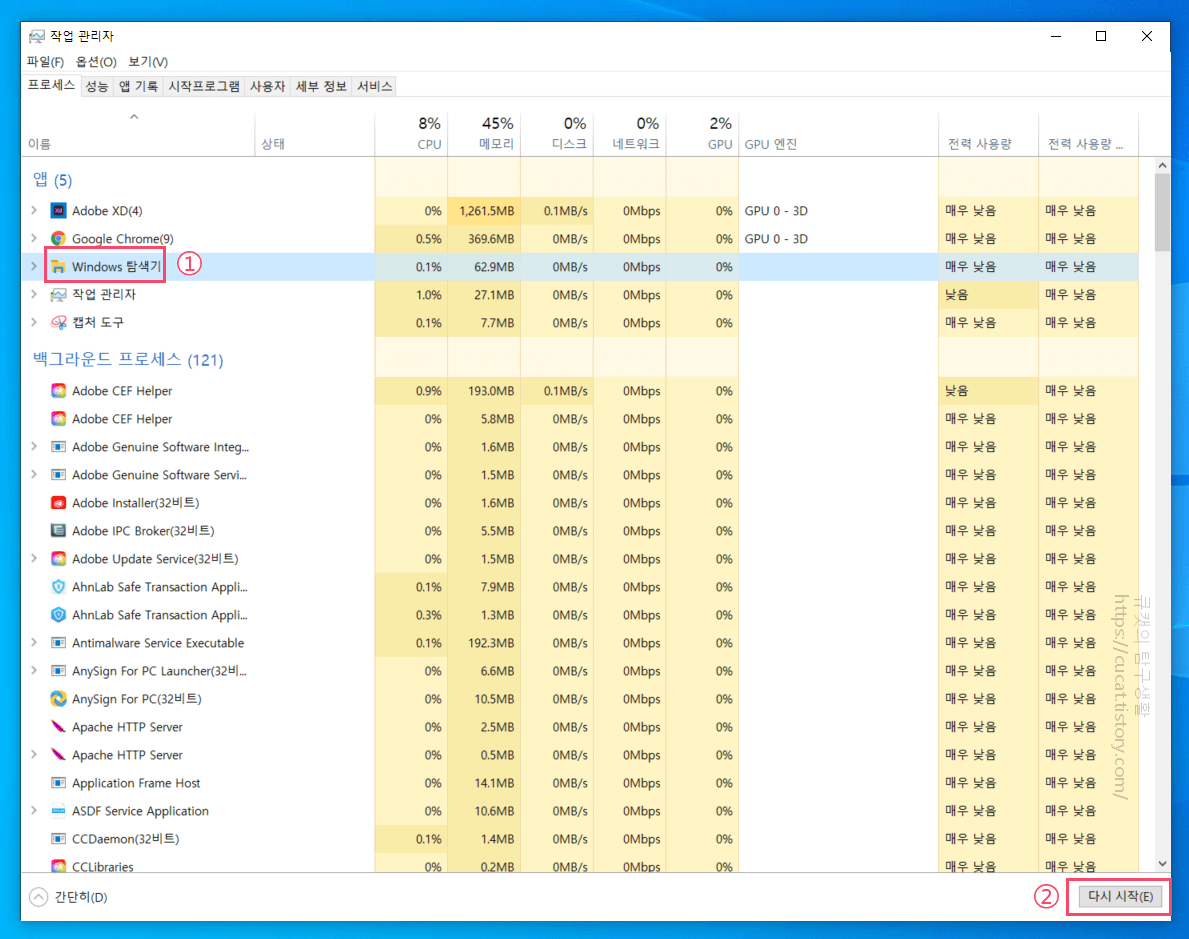This screenshot has height=939, width=1189.
Task: Click the Antimalware Service Executable icon
Action: tap(58, 643)
